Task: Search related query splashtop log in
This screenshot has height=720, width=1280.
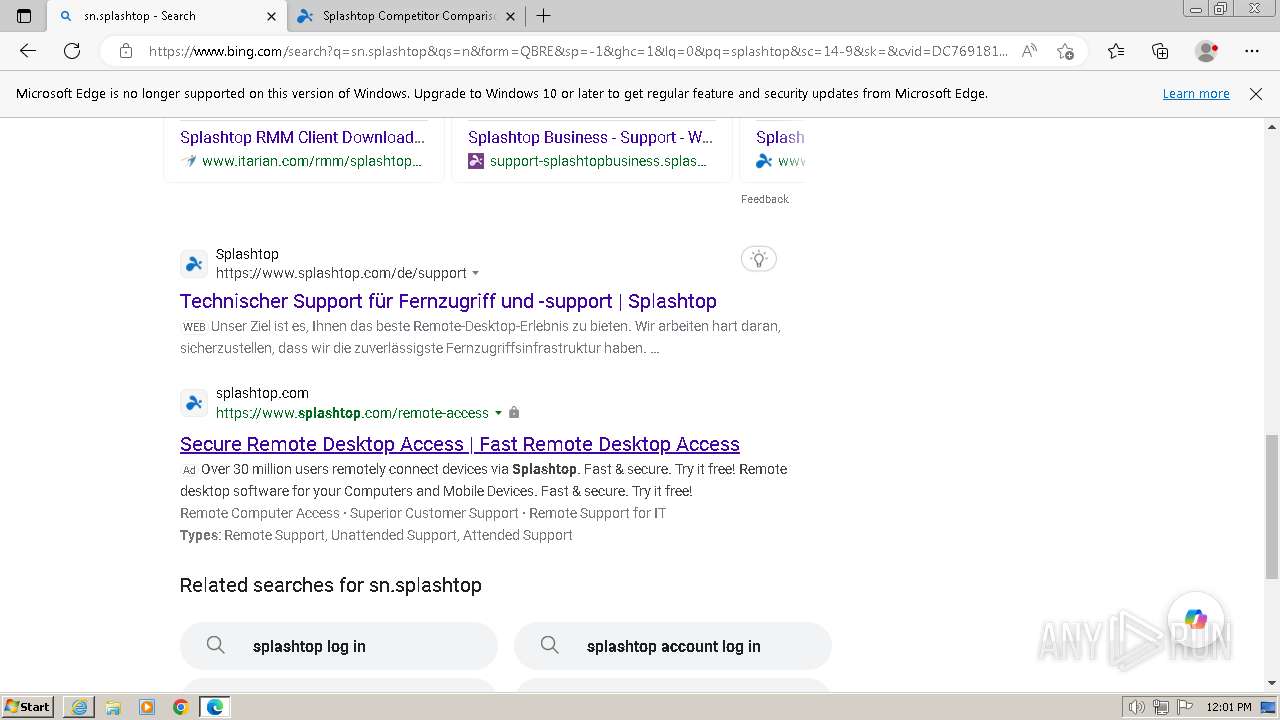Action: point(339,646)
